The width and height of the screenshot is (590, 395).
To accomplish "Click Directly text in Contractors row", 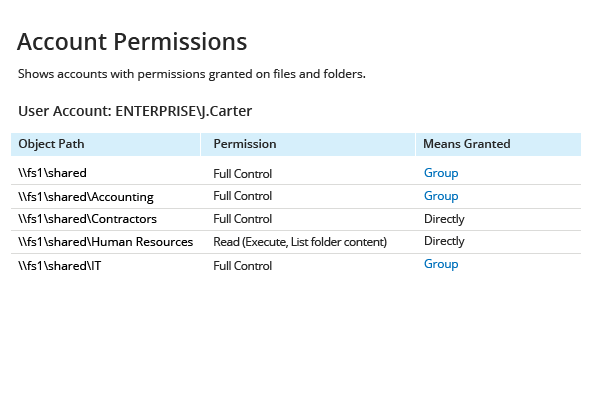I will coord(444,219).
